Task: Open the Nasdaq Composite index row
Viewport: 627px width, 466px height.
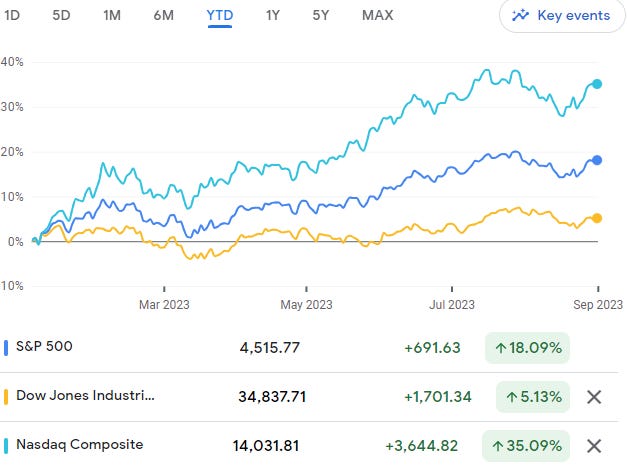Action: [x=310, y=445]
